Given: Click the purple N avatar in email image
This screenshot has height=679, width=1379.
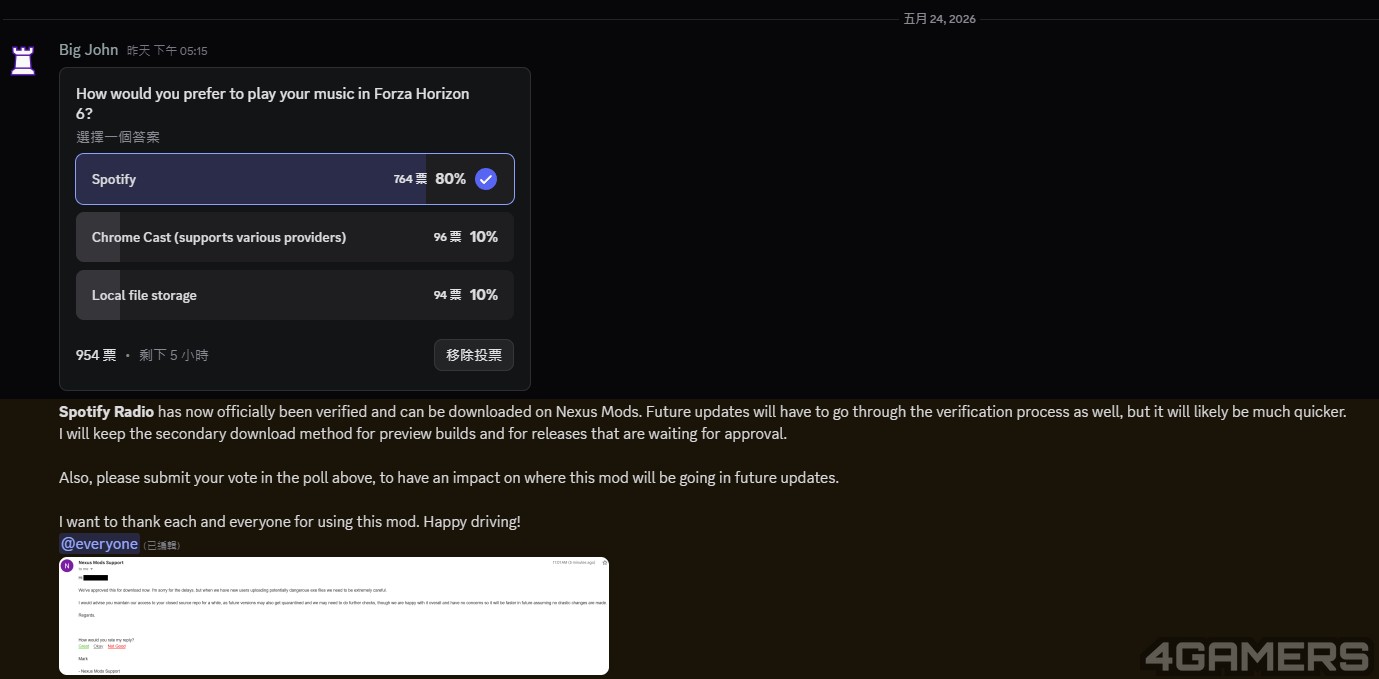Looking at the screenshot, I should coord(67,565).
